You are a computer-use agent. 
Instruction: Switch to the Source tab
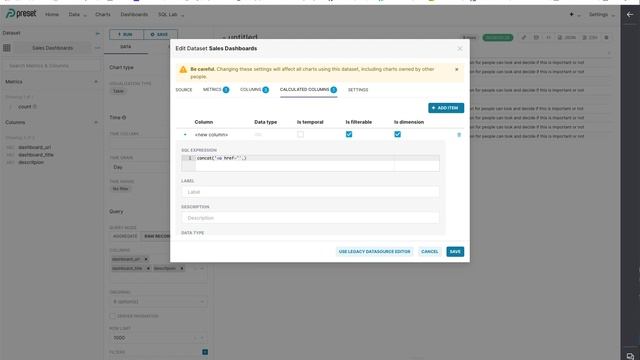click(184, 90)
